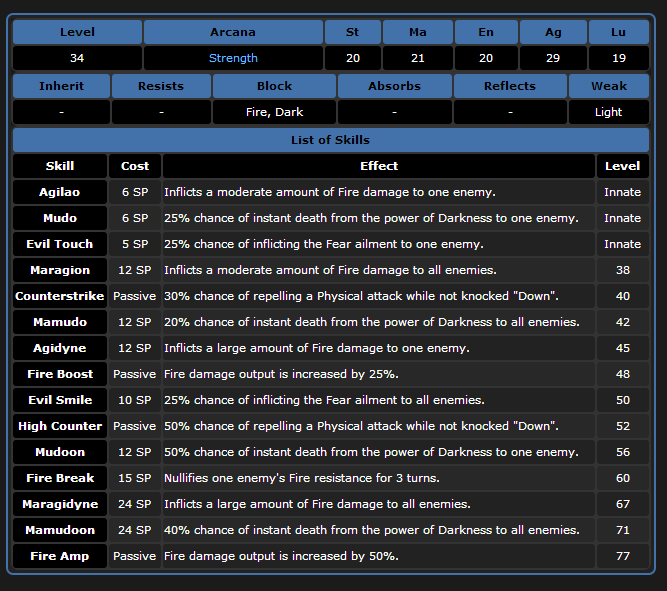Select the Mudoon skill name

pyautogui.click(x=60, y=452)
